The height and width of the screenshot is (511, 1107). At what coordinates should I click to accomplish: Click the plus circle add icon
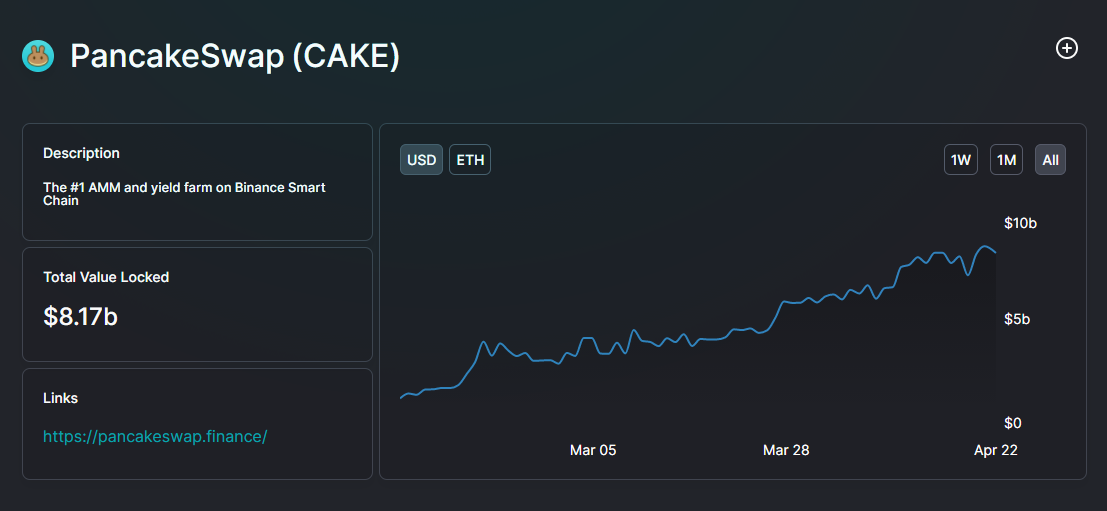pyautogui.click(x=1066, y=48)
